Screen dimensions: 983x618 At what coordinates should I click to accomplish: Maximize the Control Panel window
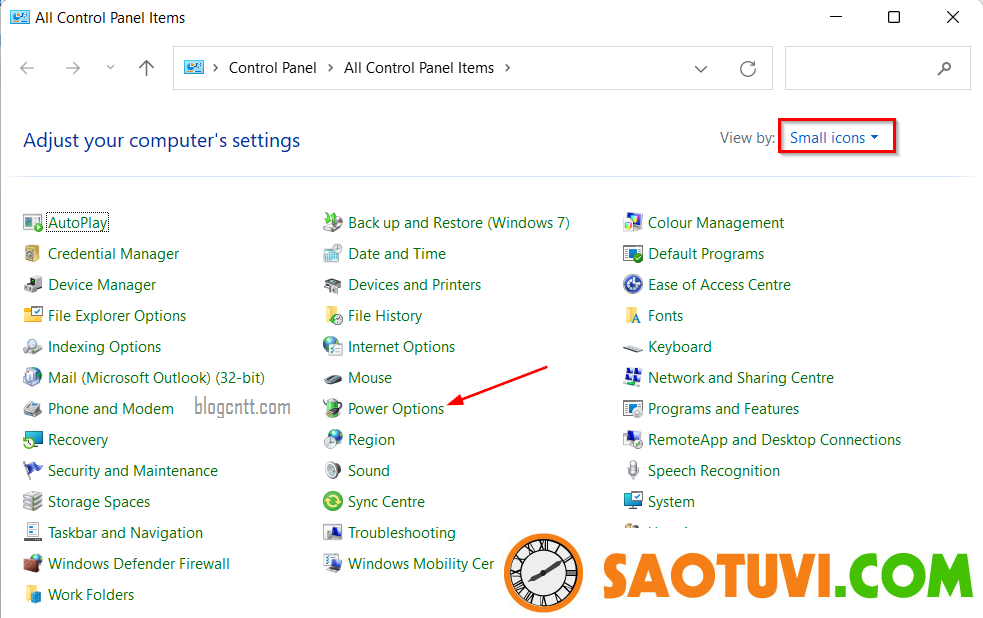[894, 17]
